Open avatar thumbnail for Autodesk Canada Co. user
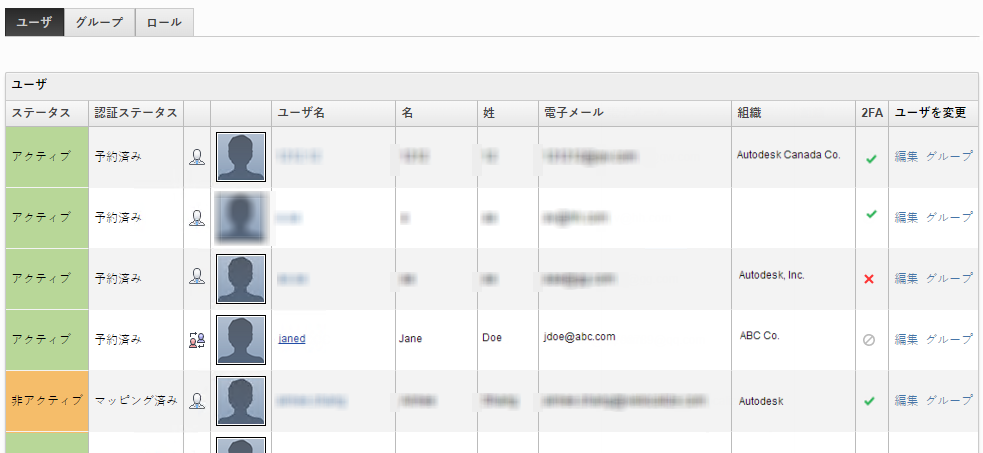 pos(241,157)
